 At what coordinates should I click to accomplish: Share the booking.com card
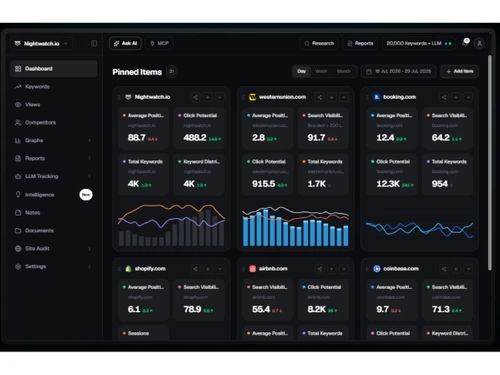[x=444, y=97]
